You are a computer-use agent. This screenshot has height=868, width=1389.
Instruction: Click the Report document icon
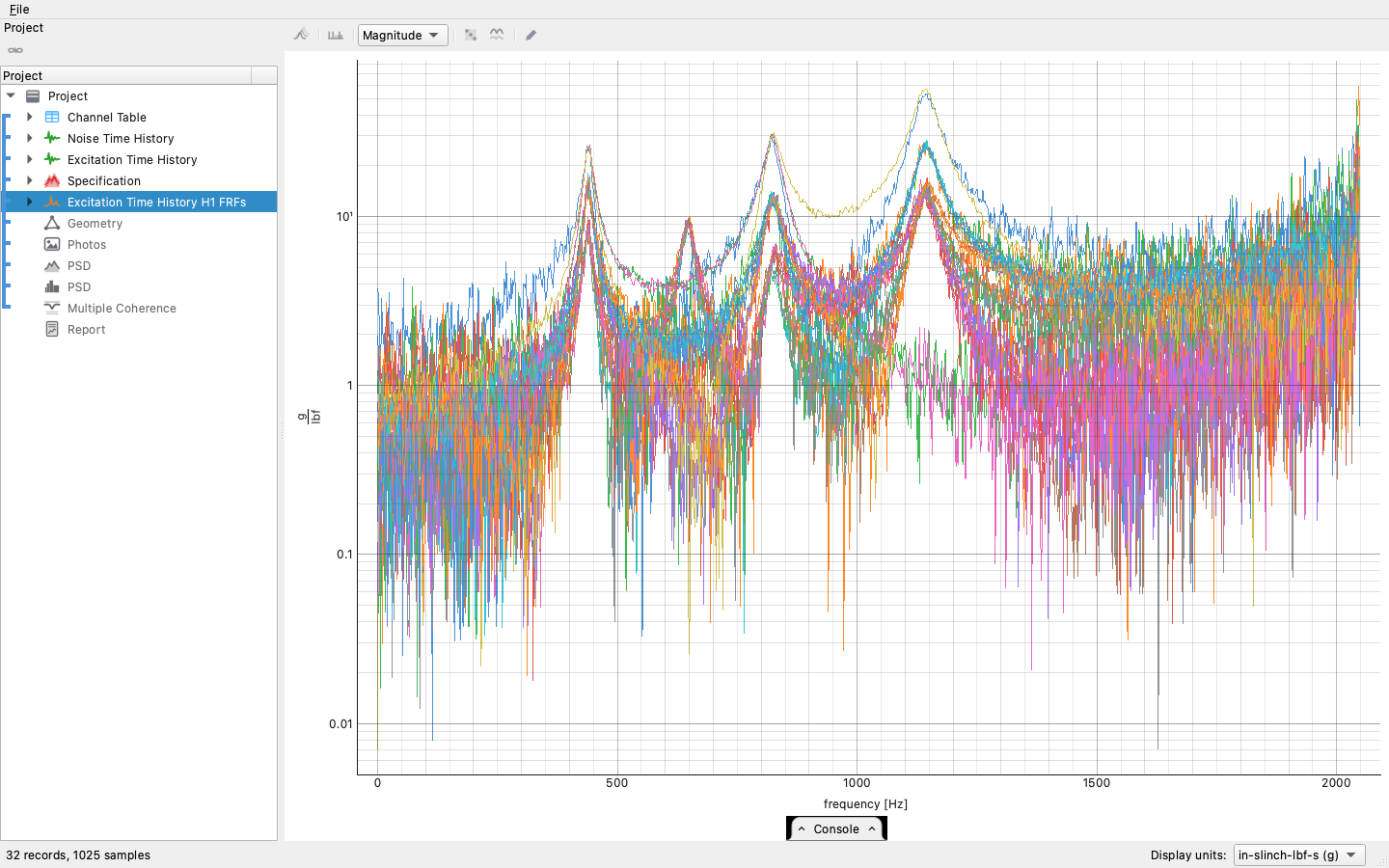coord(52,329)
